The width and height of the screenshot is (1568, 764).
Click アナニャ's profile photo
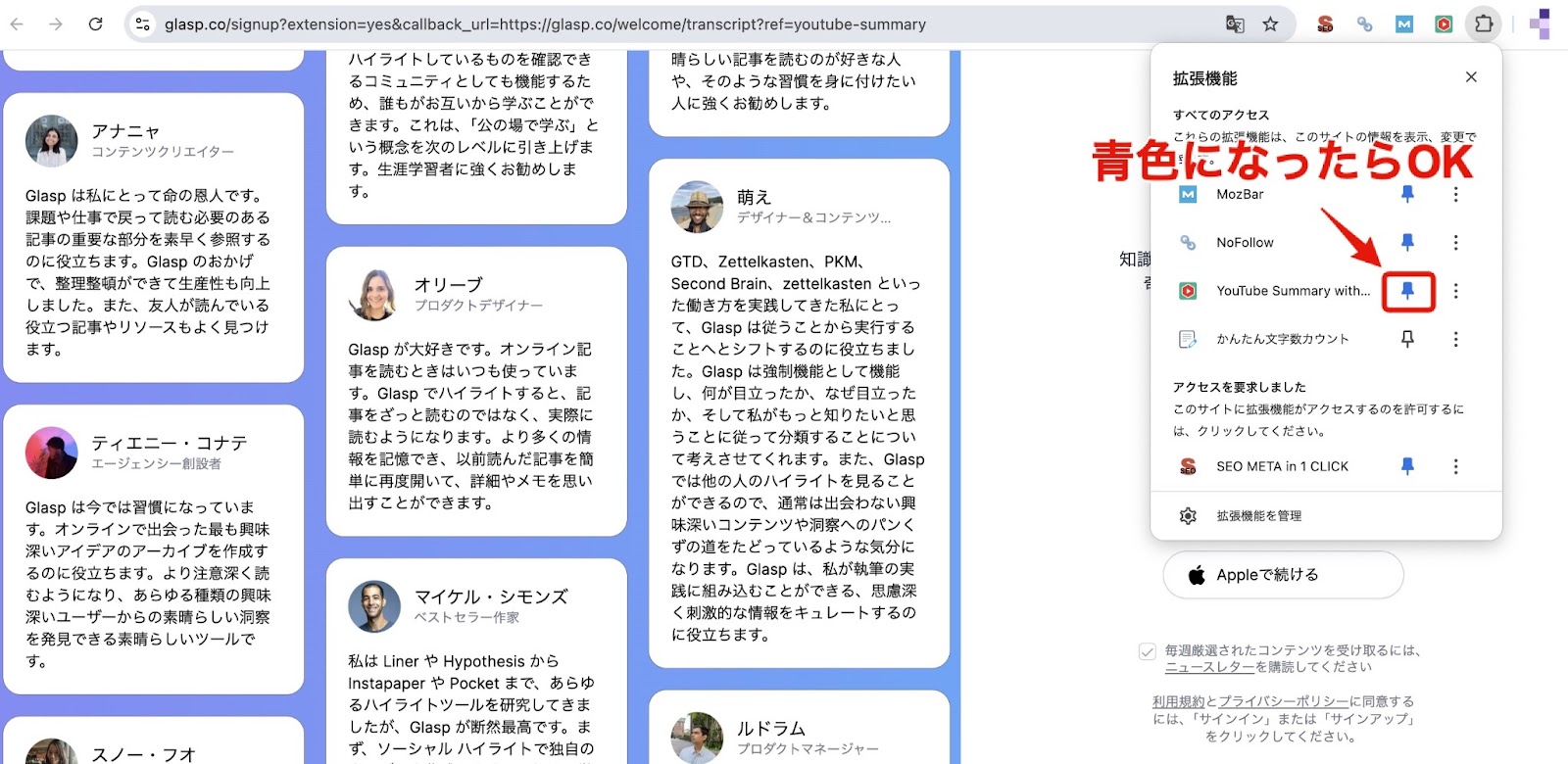(x=51, y=140)
